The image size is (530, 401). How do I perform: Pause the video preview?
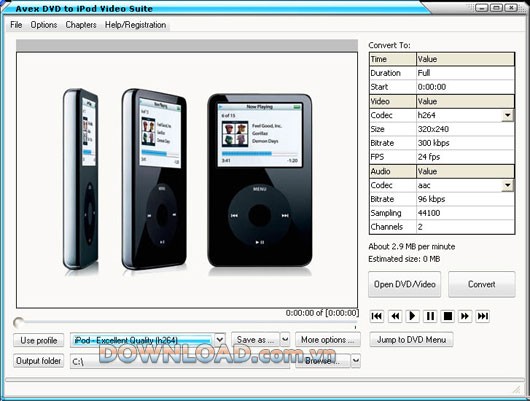pos(430,316)
